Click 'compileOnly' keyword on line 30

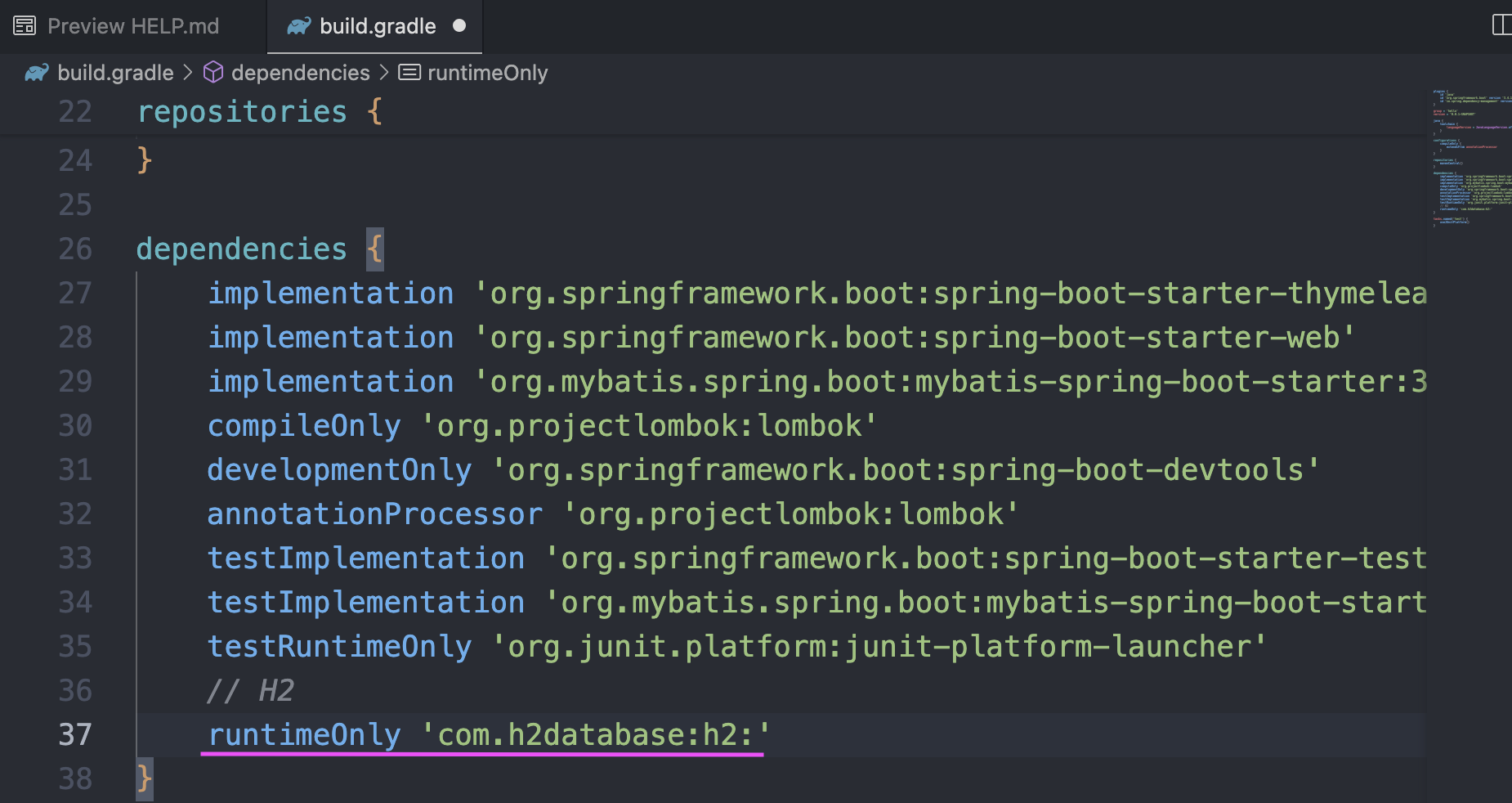tap(304, 425)
